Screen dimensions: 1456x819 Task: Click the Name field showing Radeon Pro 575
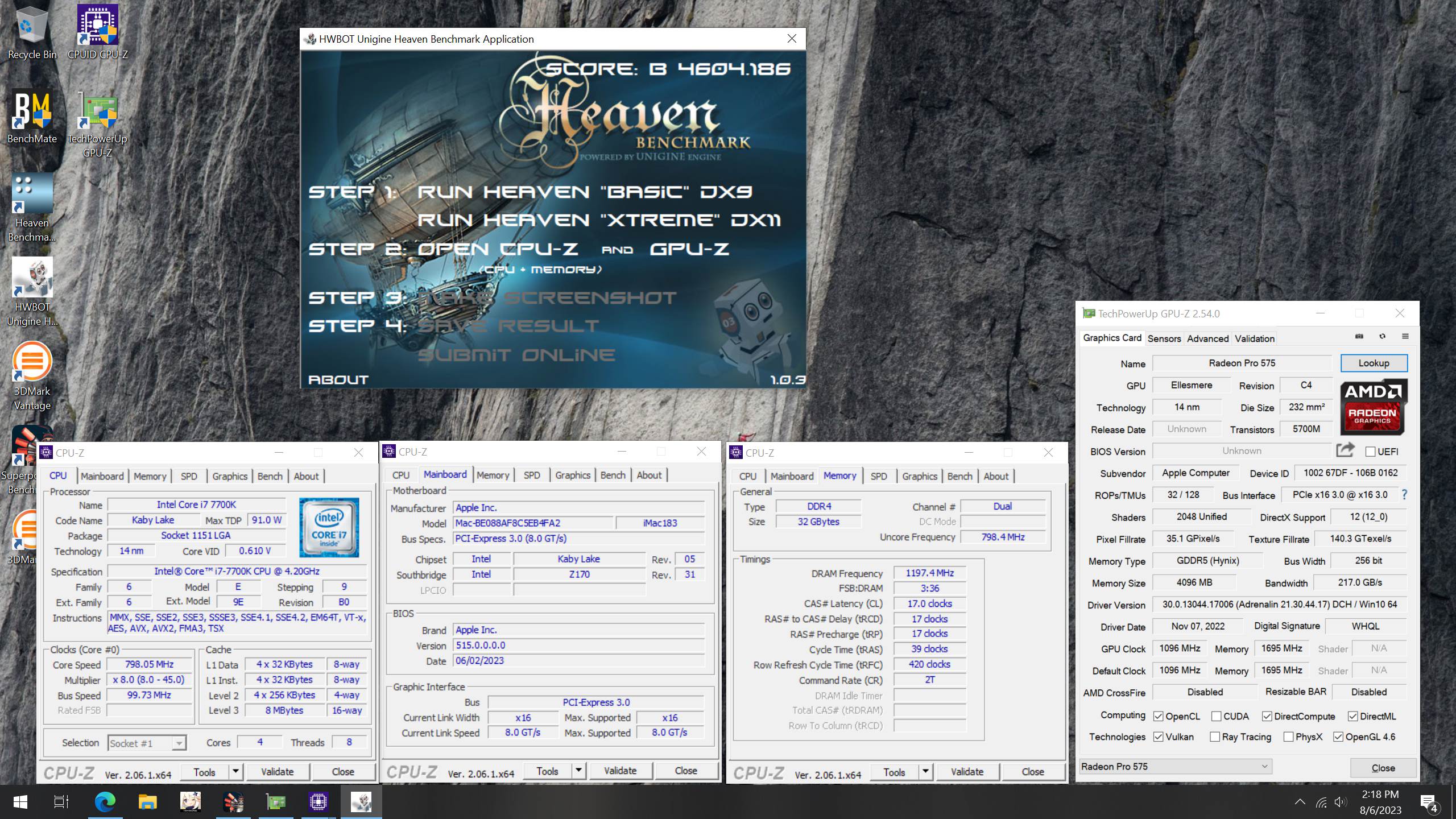tap(1242, 363)
